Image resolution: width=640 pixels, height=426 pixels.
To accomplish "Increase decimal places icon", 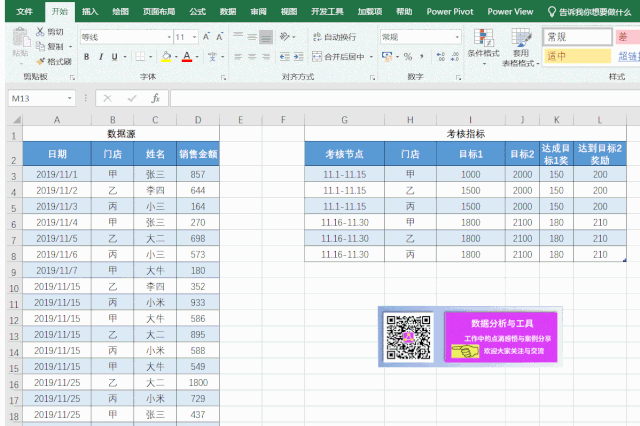I will (440, 57).
